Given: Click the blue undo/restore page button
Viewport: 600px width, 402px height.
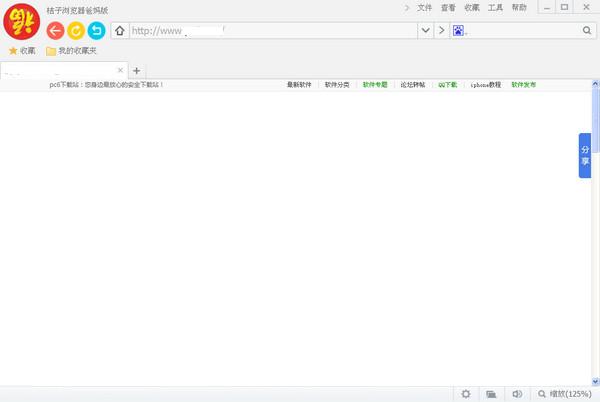Looking at the screenshot, I should pos(96,30).
